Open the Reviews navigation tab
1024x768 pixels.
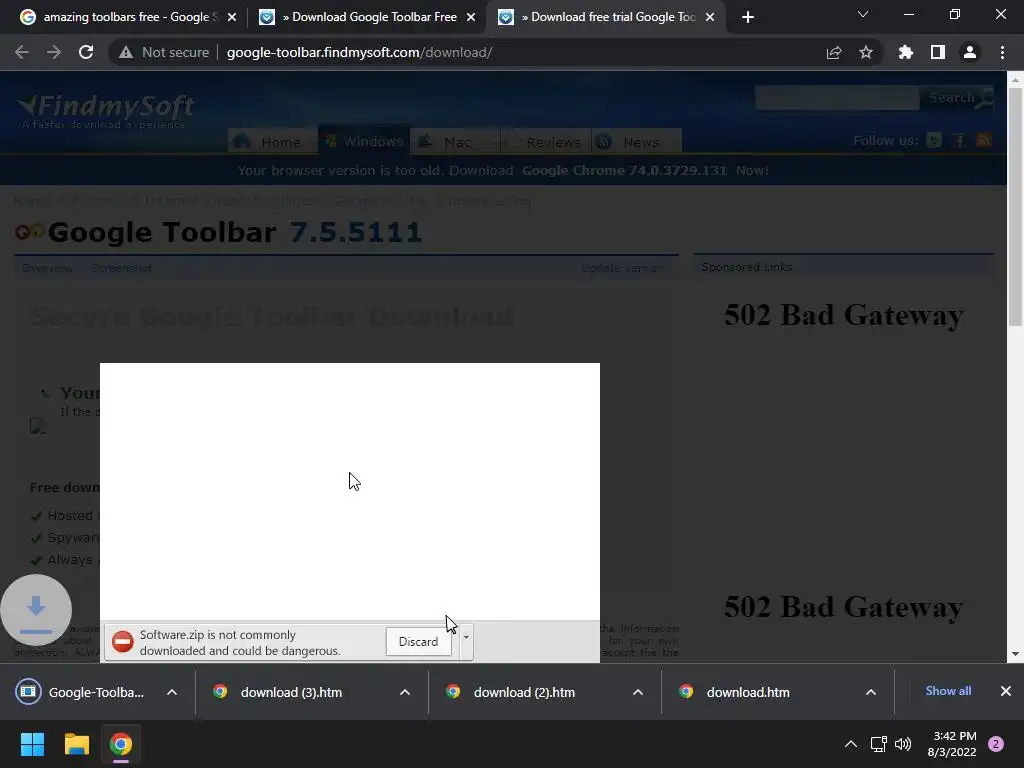pos(546,142)
